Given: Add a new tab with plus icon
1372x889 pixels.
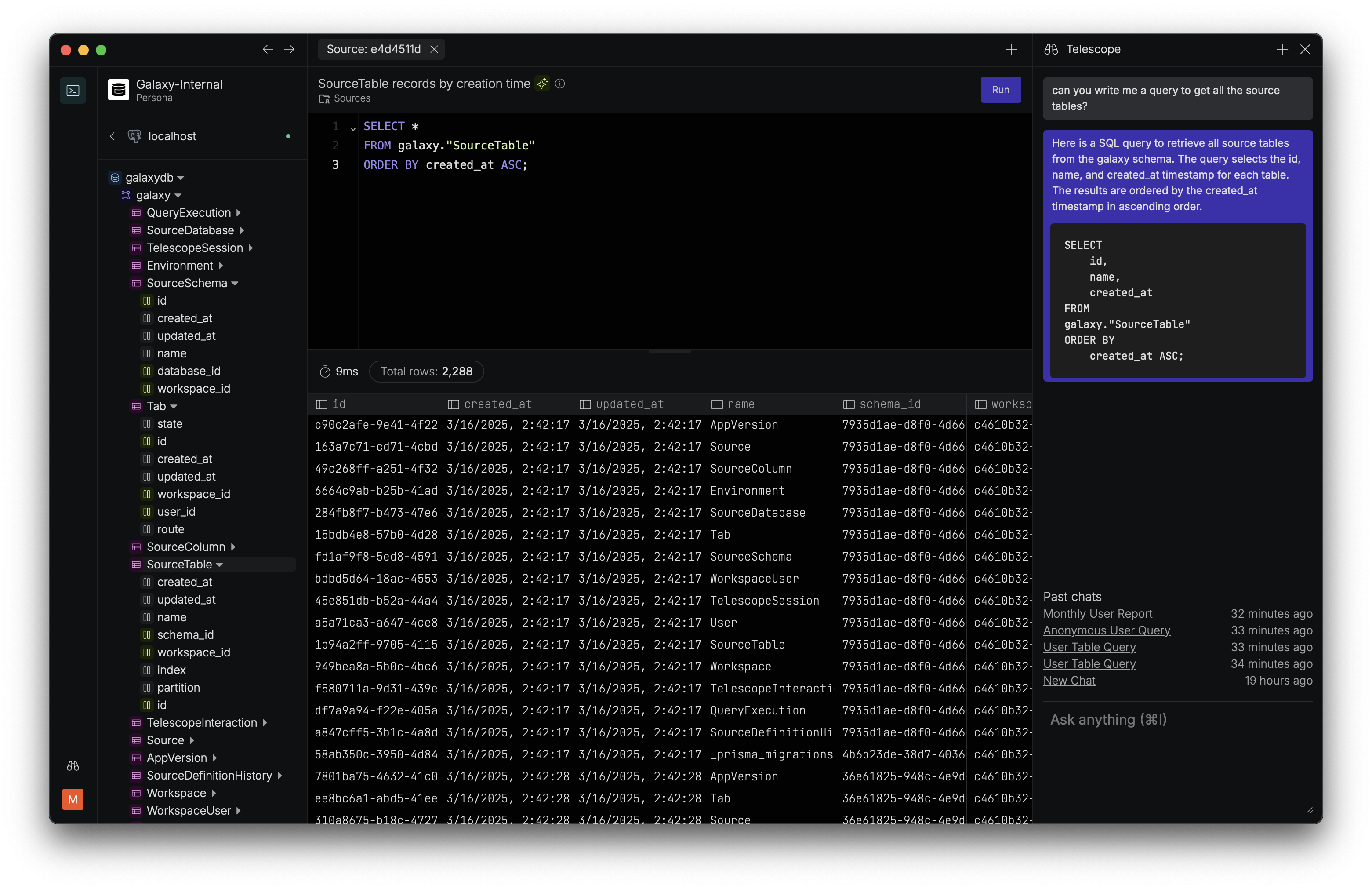Looking at the screenshot, I should click(x=1011, y=50).
